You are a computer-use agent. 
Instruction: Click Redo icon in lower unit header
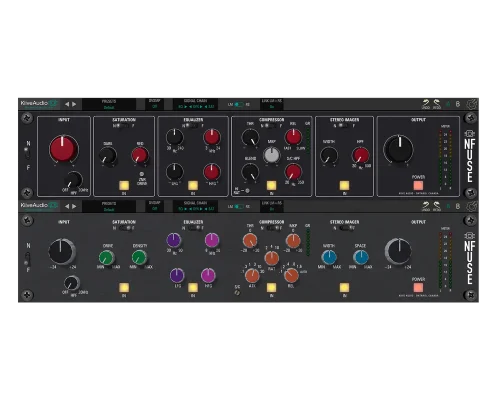coord(436,206)
